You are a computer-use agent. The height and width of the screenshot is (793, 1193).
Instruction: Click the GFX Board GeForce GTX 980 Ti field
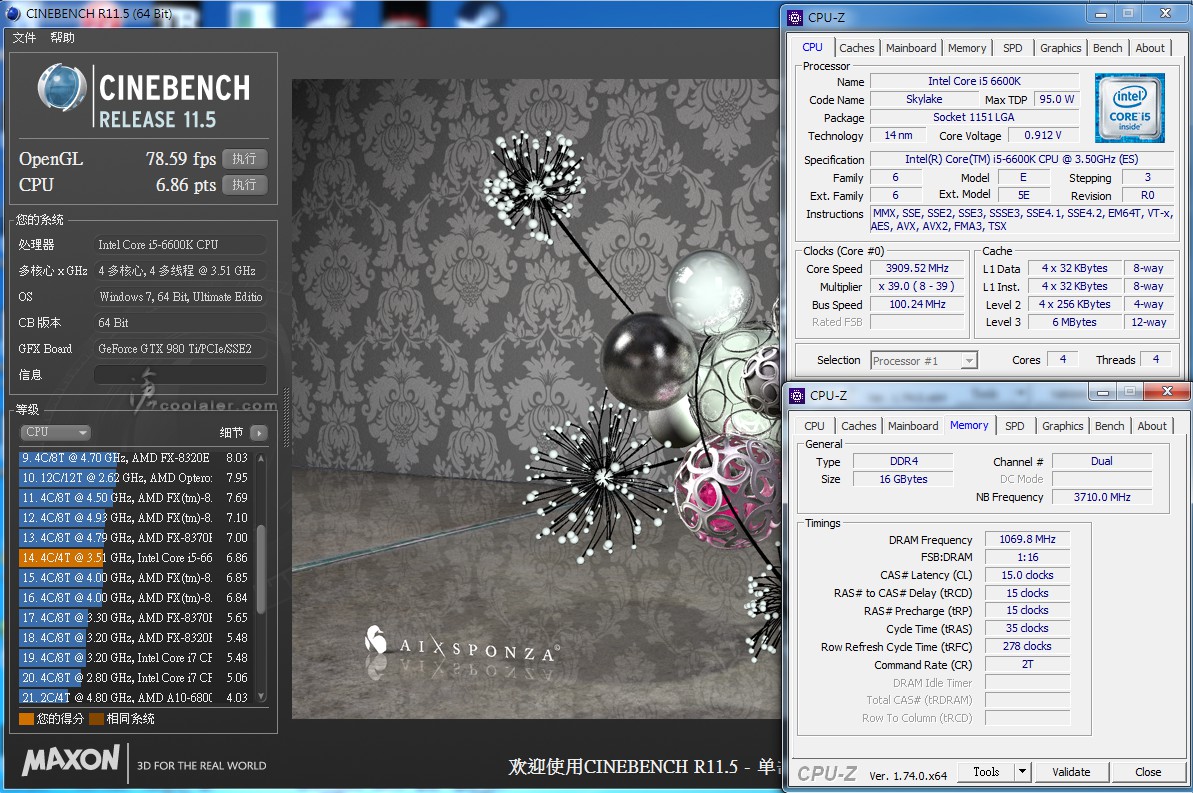[180, 349]
